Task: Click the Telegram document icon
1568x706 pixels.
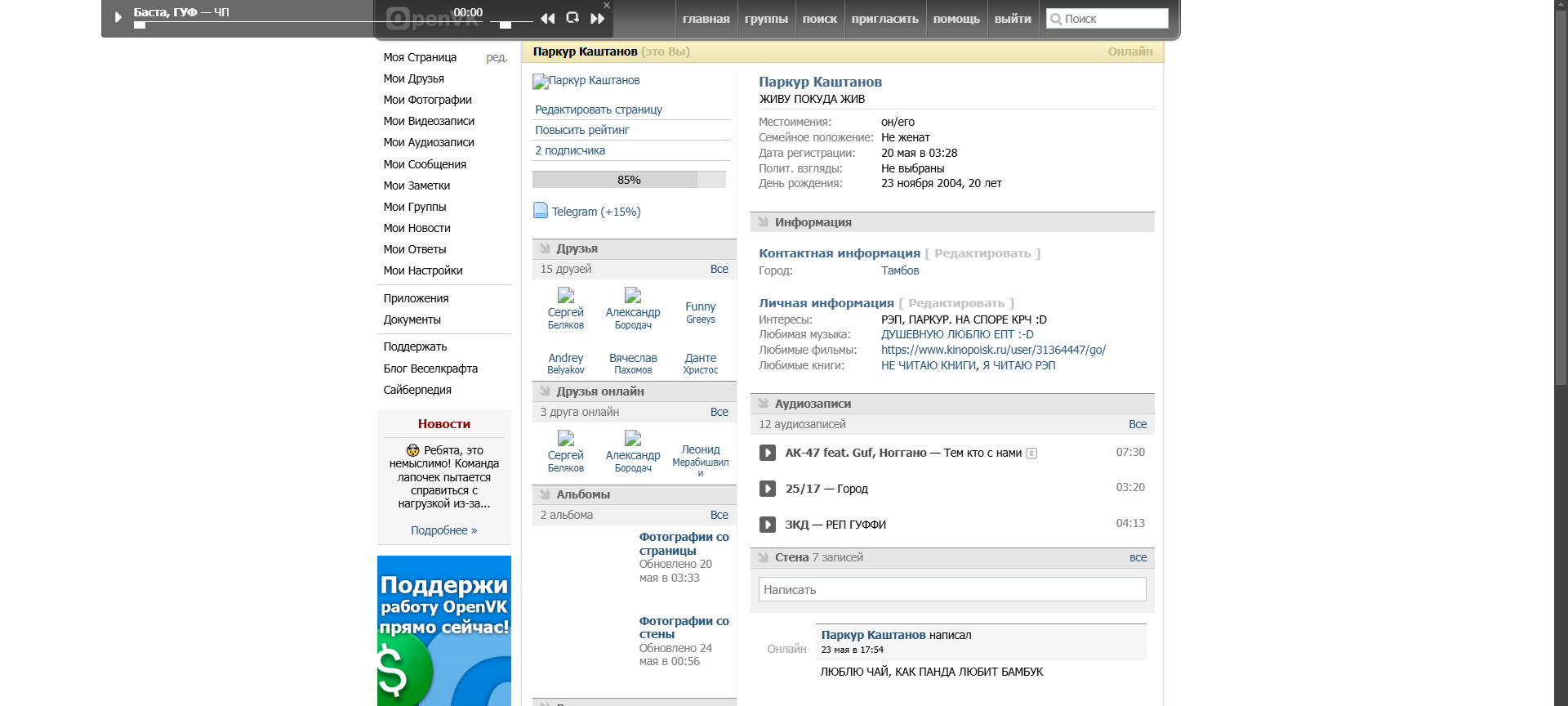Action: coord(541,211)
